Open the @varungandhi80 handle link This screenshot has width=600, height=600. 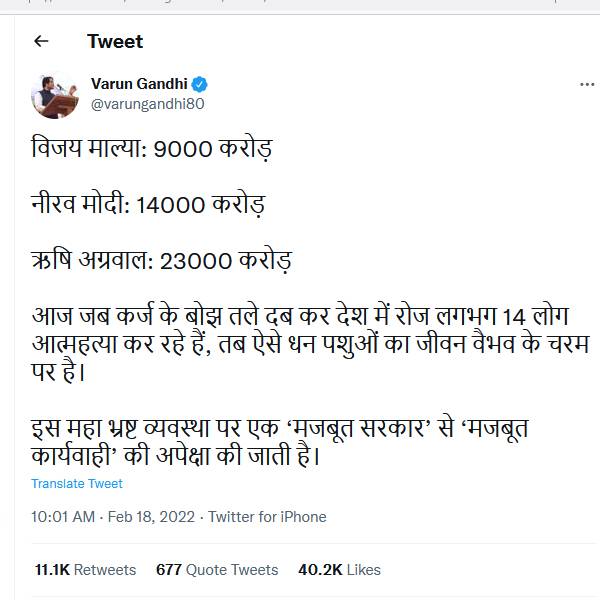(x=147, y=104)
